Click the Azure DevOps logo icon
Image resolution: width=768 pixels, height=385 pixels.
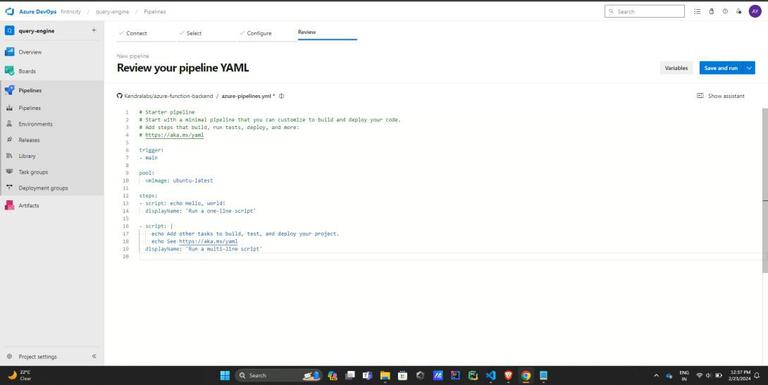click(9, 11)
